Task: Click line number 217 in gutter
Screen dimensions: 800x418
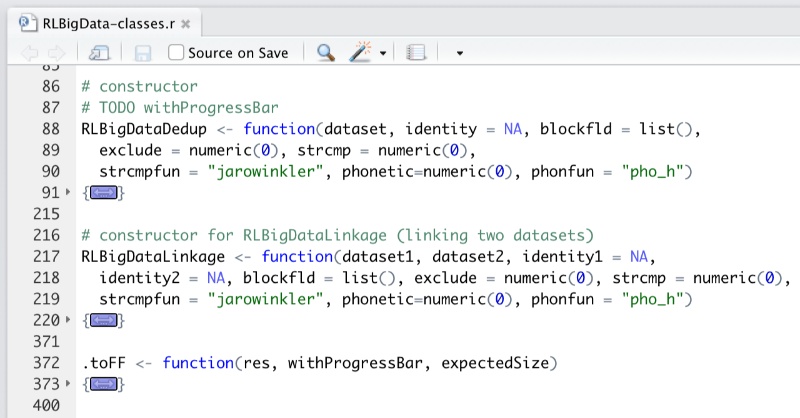Action: (46, 256)
